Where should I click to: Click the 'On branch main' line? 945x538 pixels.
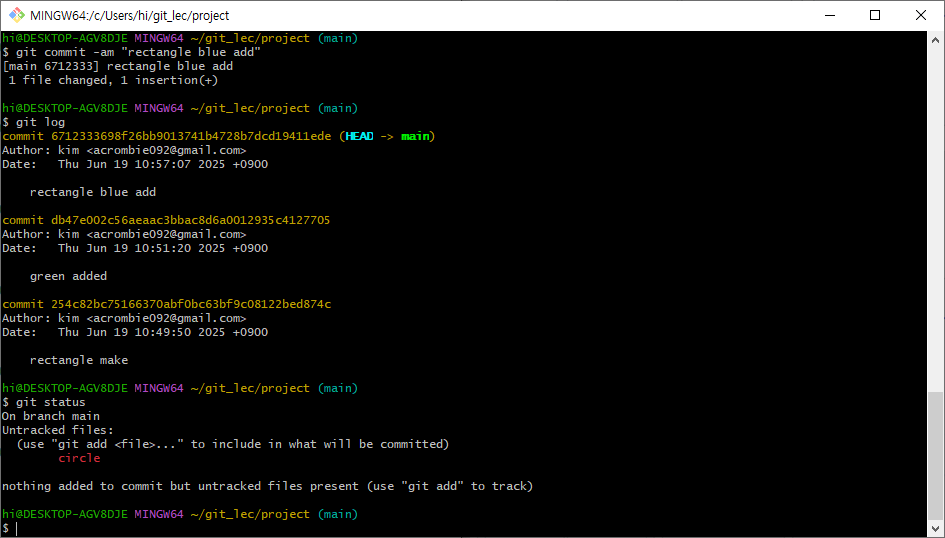pyautogui.click(x=51, y=416)
